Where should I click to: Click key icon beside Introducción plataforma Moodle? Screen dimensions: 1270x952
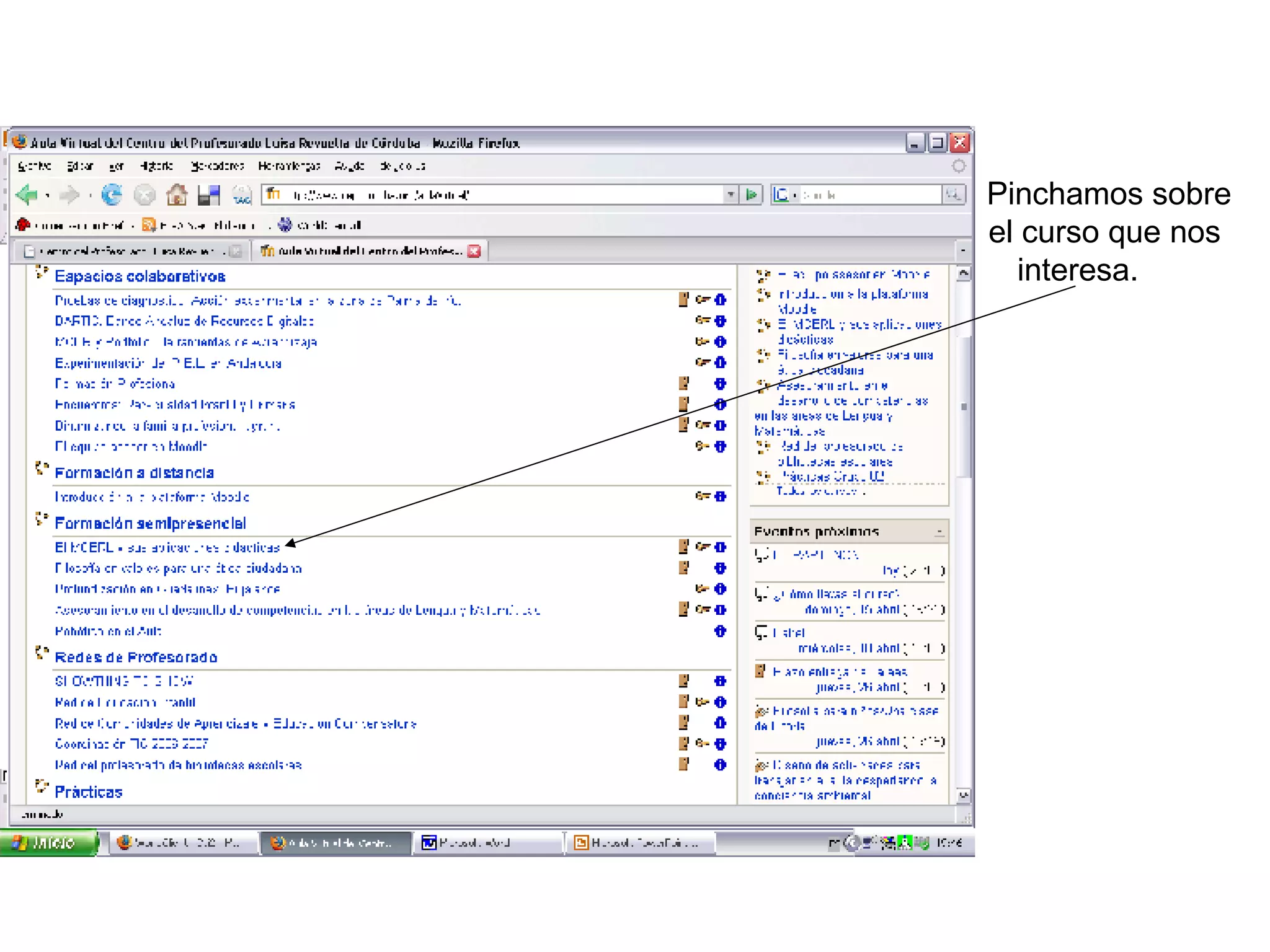702,496
